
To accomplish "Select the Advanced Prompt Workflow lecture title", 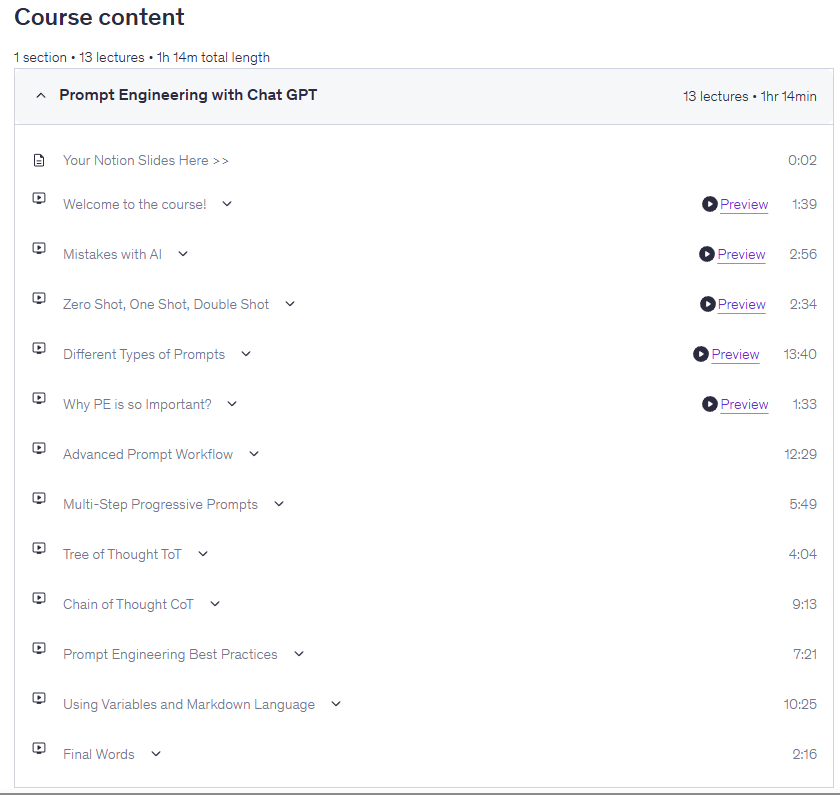I will (148, 454).
